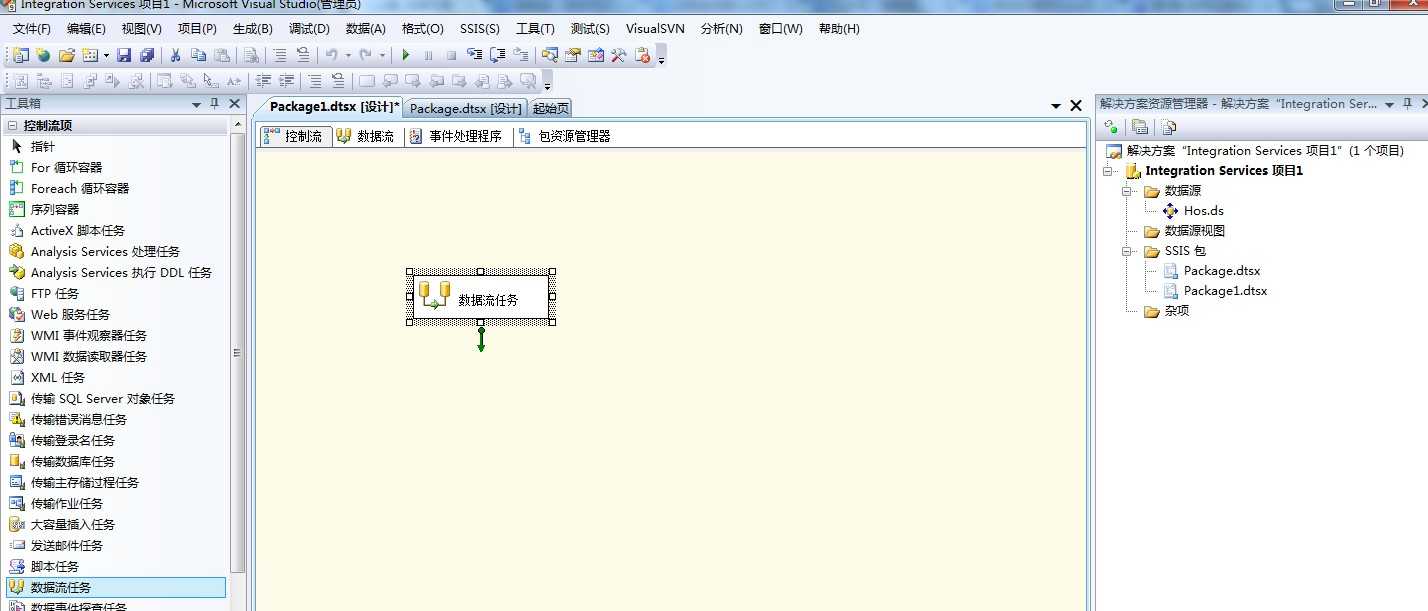
Task: Open the 文件(F) menu
Action: click(32, 29)
